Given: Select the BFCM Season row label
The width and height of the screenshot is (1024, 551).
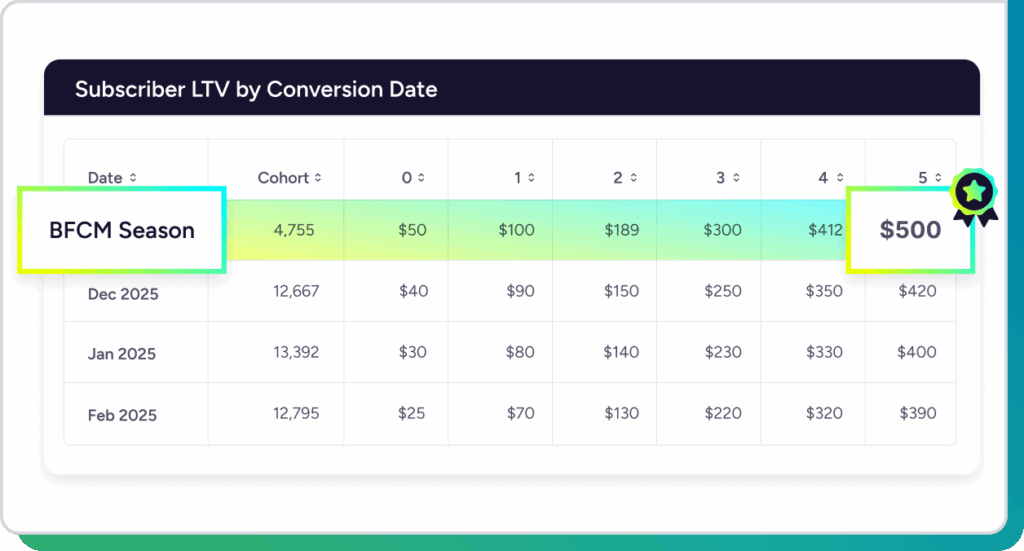Looking at the screenshot, I should pyautogui.click(x=122, y=230).
